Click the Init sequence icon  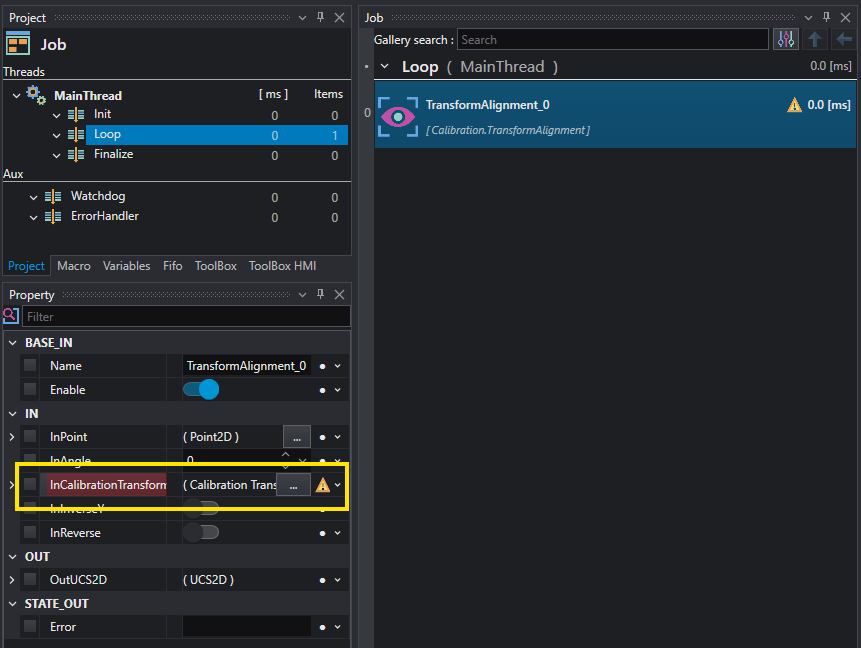pyautogui.click(x=76, y=115)
